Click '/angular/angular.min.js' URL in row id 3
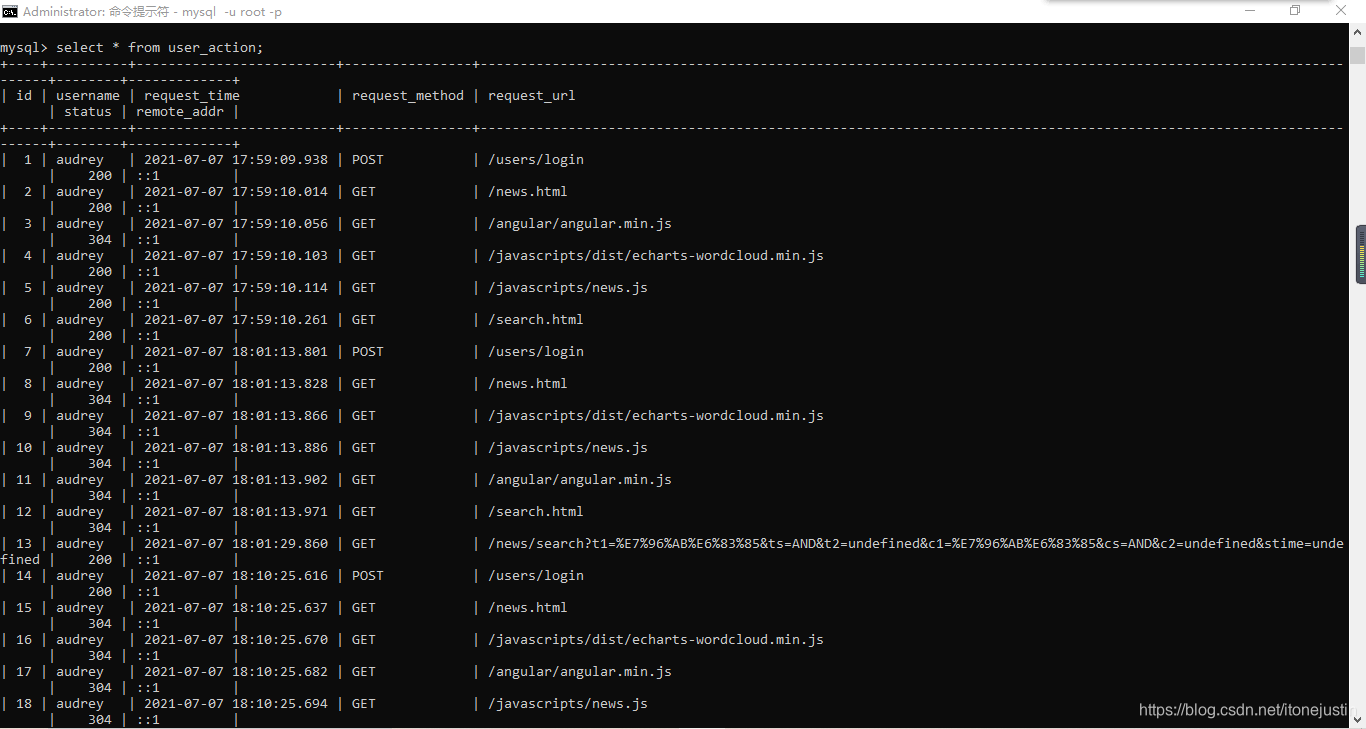 point(580,224)
